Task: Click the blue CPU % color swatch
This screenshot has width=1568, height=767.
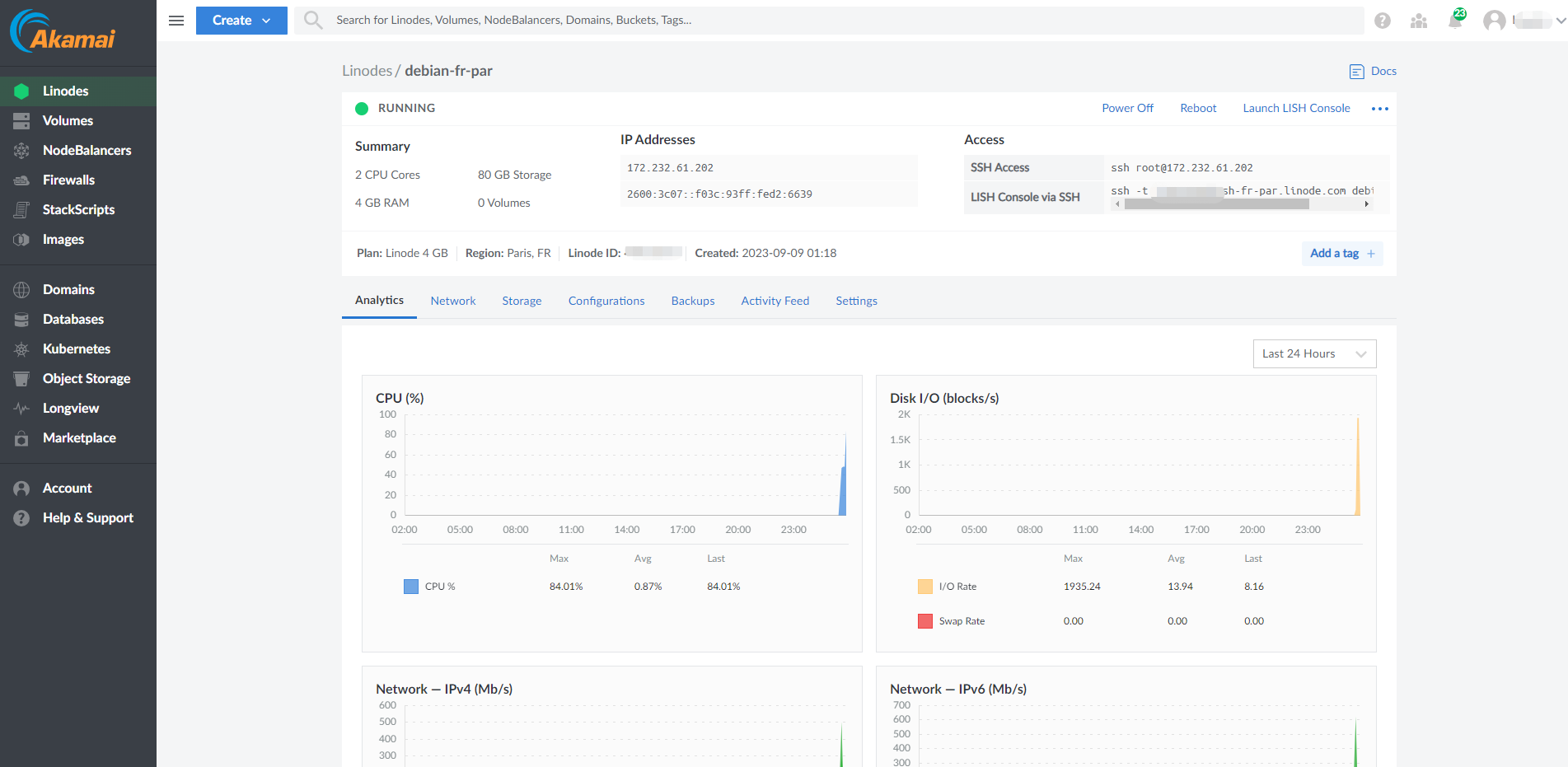Action: pos(411,587)
